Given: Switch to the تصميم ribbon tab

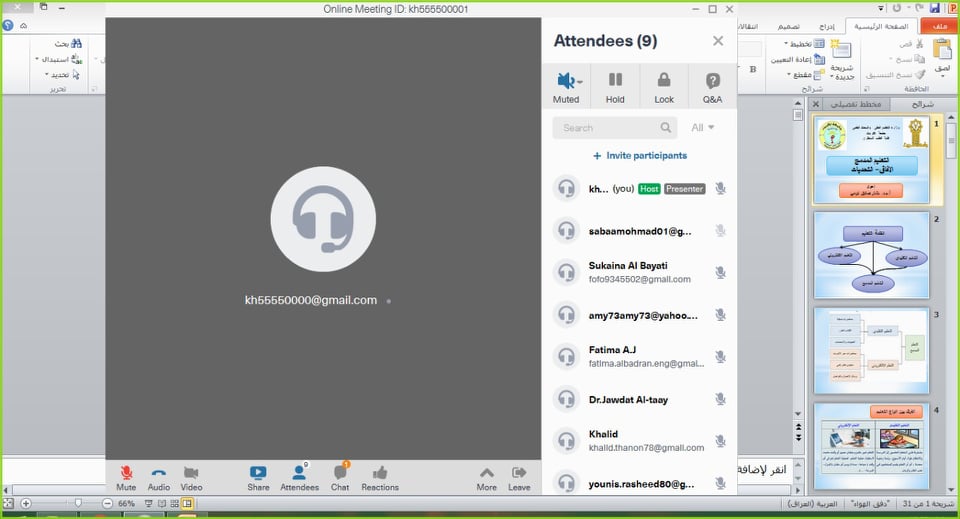Looking at the screenshot, I should pos(790,26).
